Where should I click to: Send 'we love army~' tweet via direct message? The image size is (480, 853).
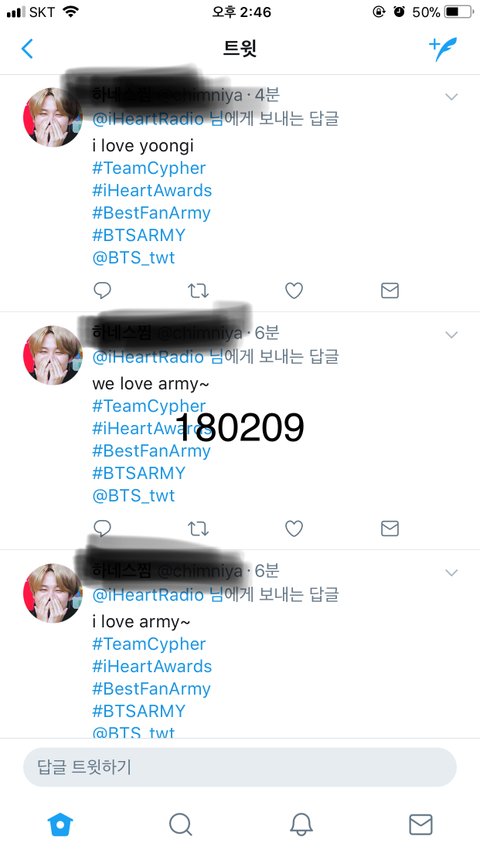tap(390, 528)
